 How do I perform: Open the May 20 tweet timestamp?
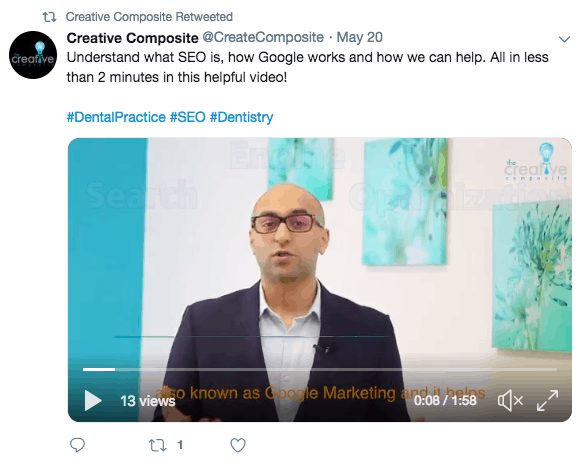pyautogui.click(x=359, y=37)
